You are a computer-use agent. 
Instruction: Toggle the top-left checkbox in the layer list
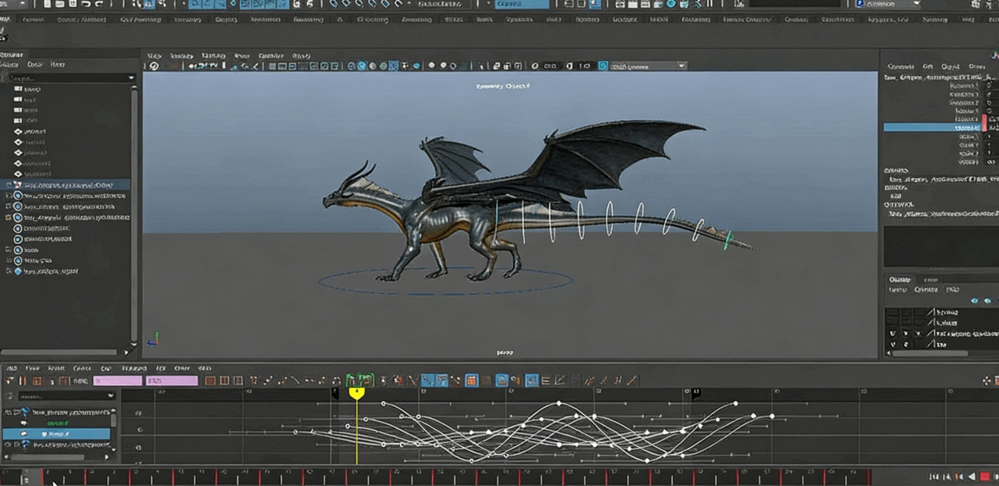coord(893,313)
